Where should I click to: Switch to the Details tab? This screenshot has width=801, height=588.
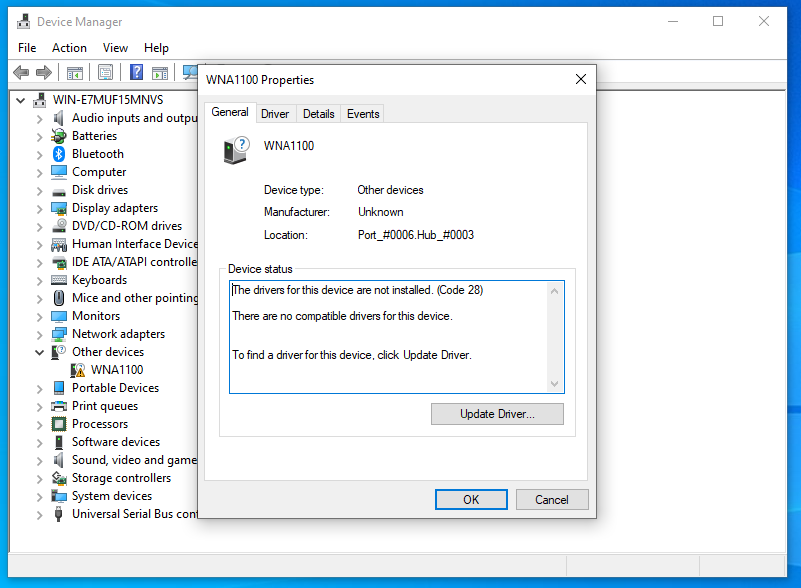tap(318, 114)
